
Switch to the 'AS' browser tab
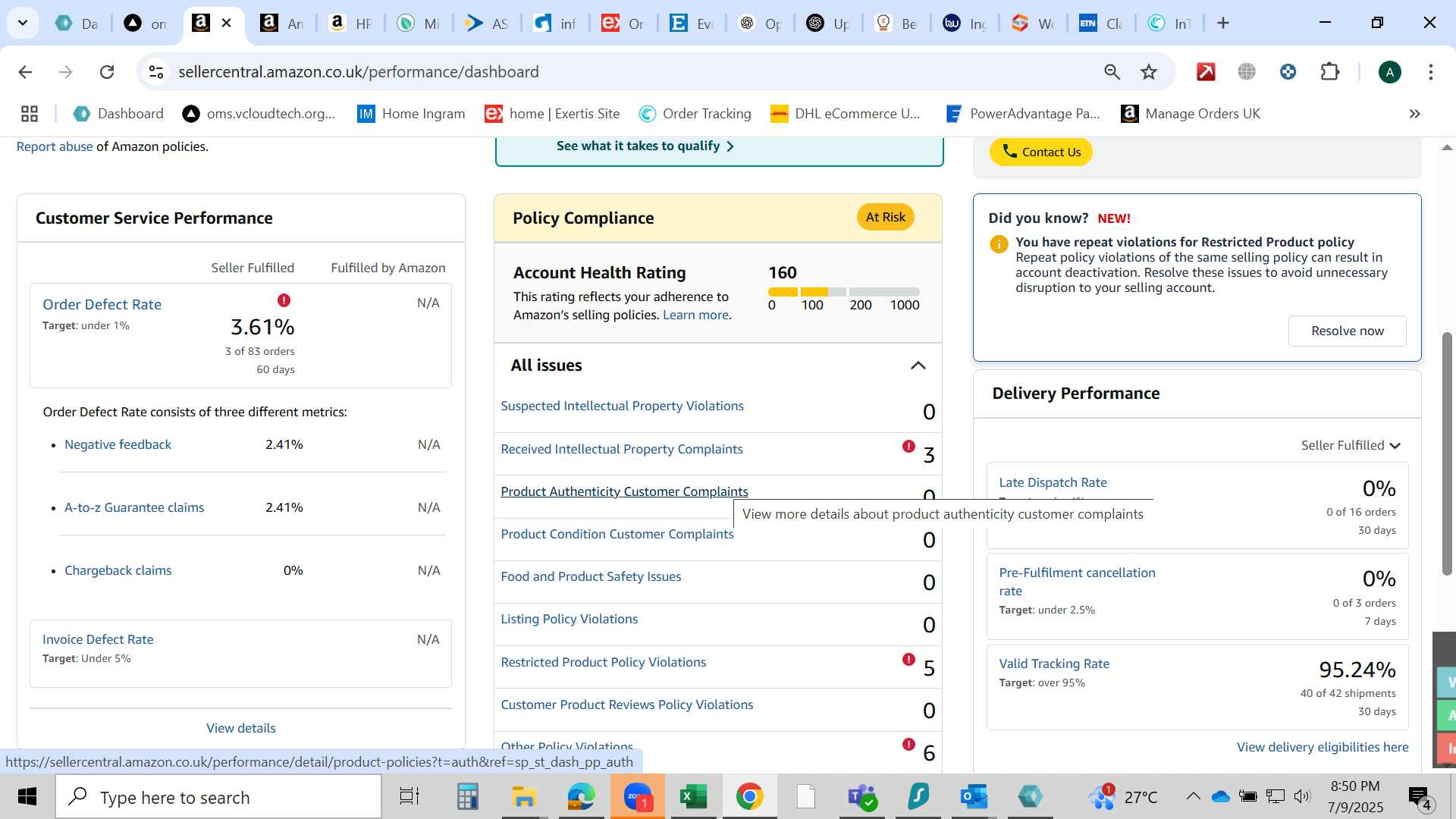coord(486,24)
